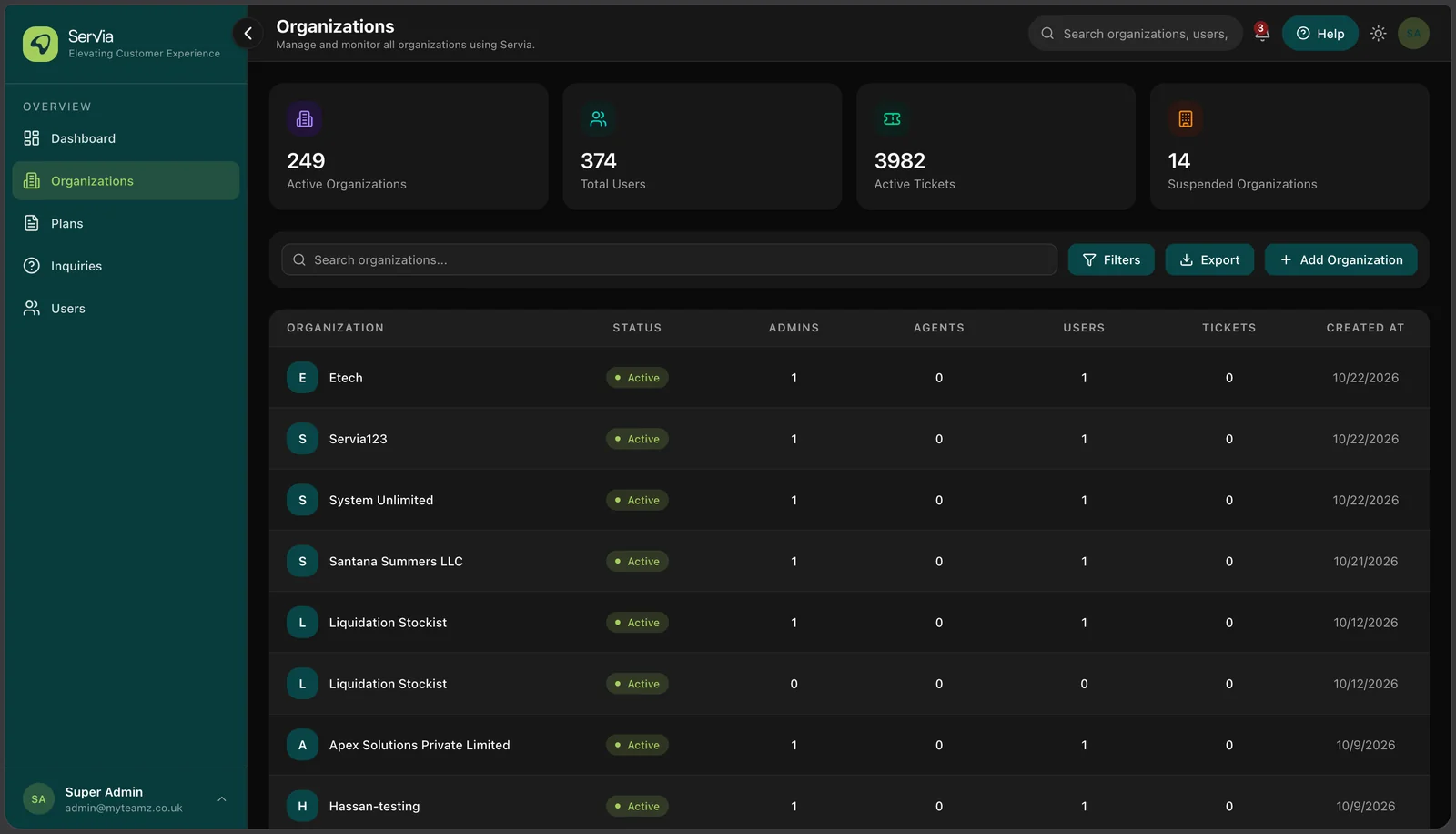Click the Export button
This screenshot has height=834, width=1456.
(x=1209, y=259)
